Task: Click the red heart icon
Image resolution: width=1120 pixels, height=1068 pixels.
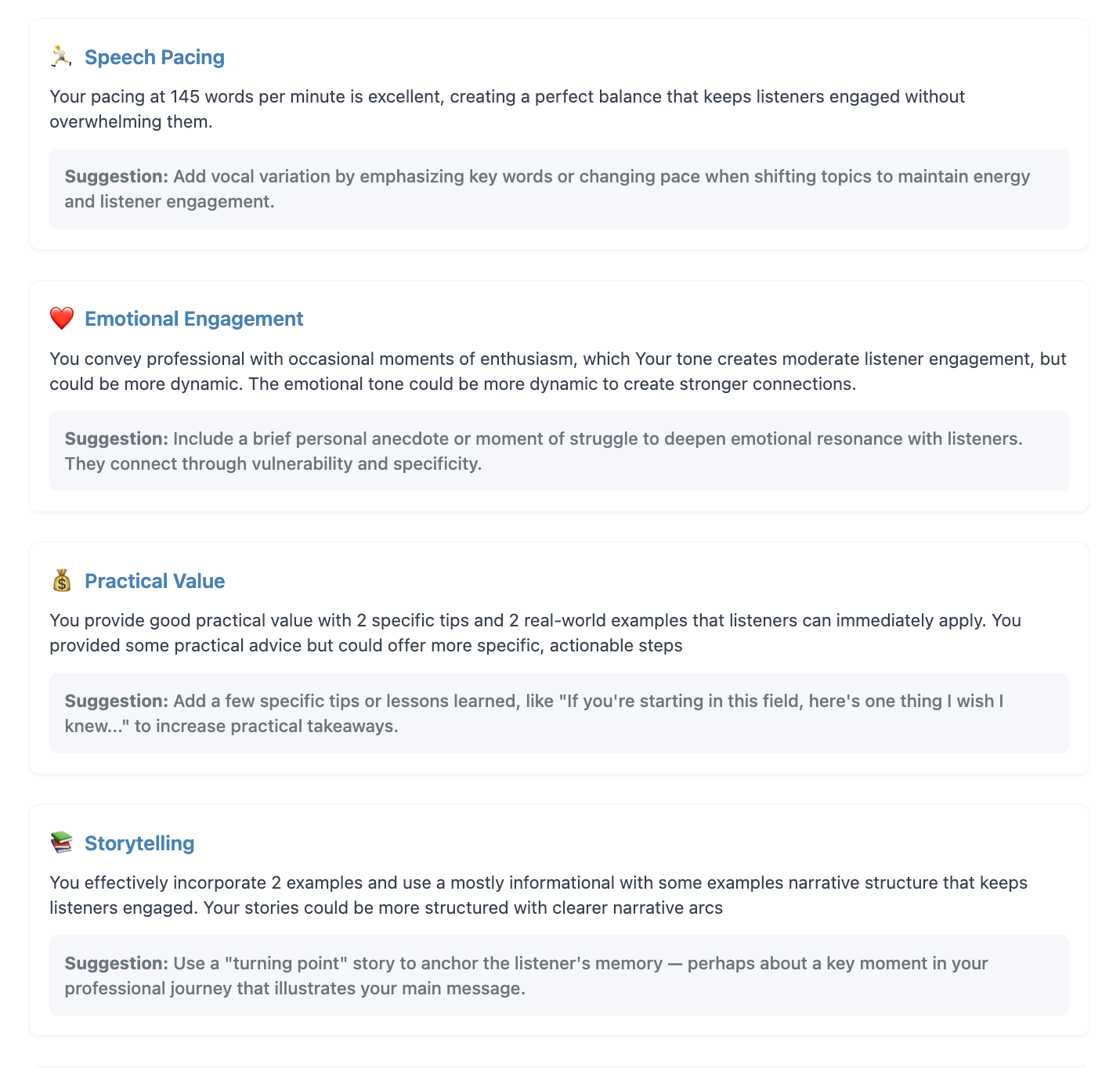Action: click(x=61, y=319)
